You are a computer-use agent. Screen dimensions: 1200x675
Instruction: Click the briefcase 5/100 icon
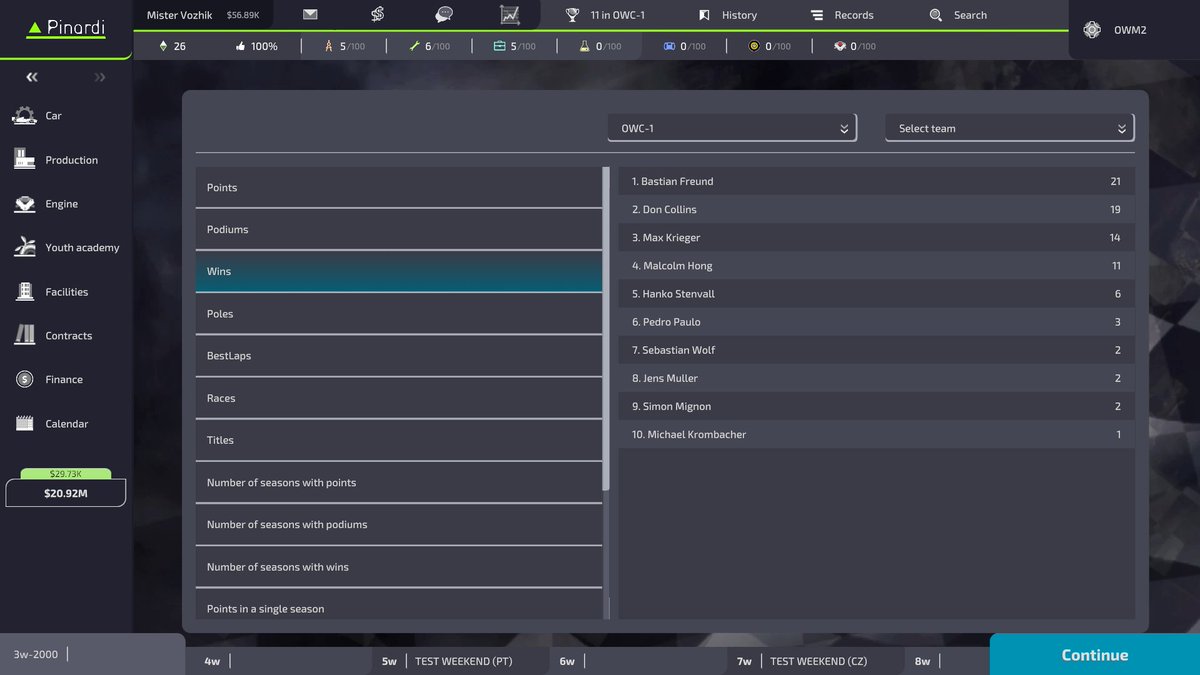(499, 46)
